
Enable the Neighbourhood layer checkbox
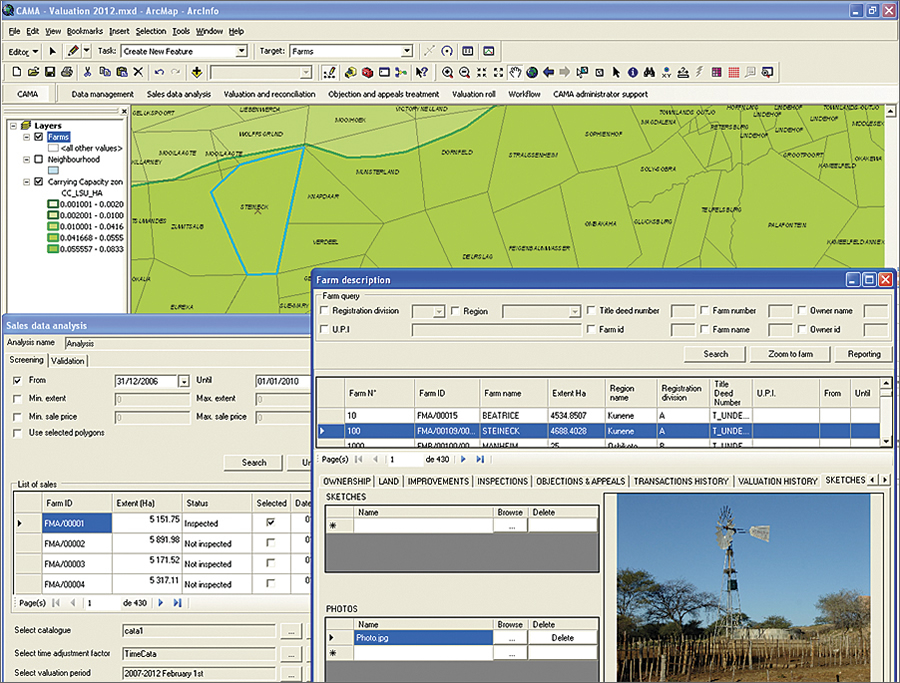pos(39,159)
